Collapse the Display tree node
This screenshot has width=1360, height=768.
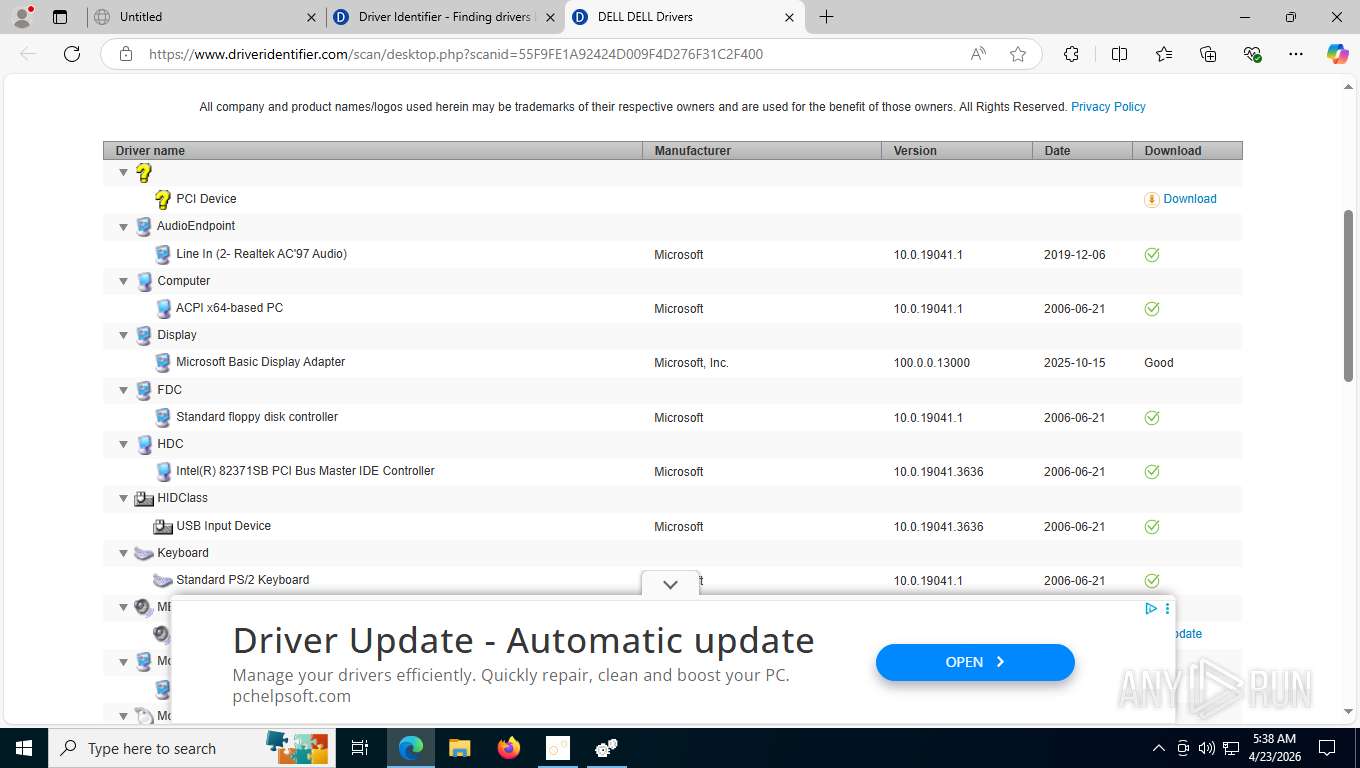pyautogui.click(x=124, y=335)
